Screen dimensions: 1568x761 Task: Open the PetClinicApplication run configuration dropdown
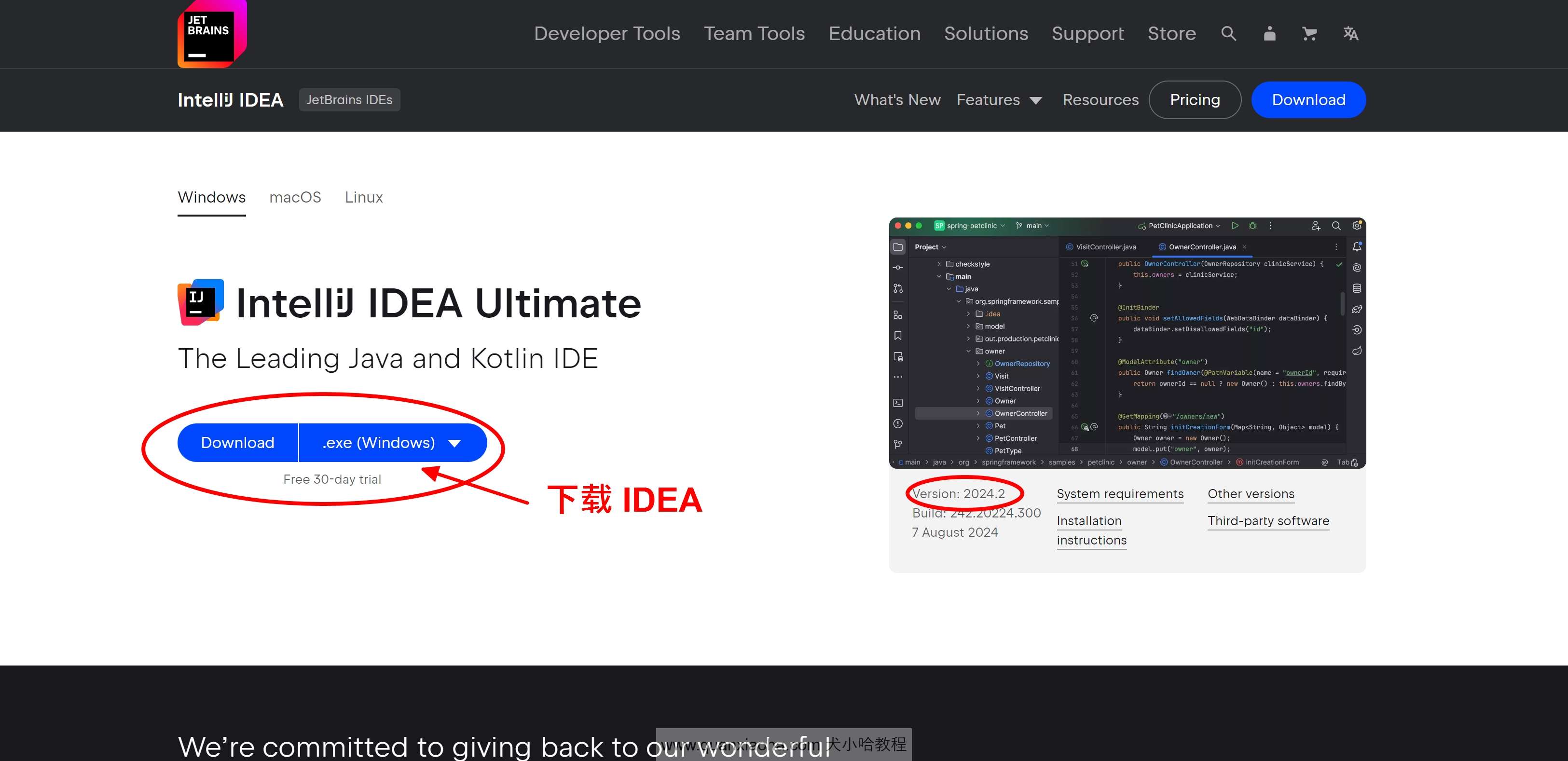(1179, 226)
